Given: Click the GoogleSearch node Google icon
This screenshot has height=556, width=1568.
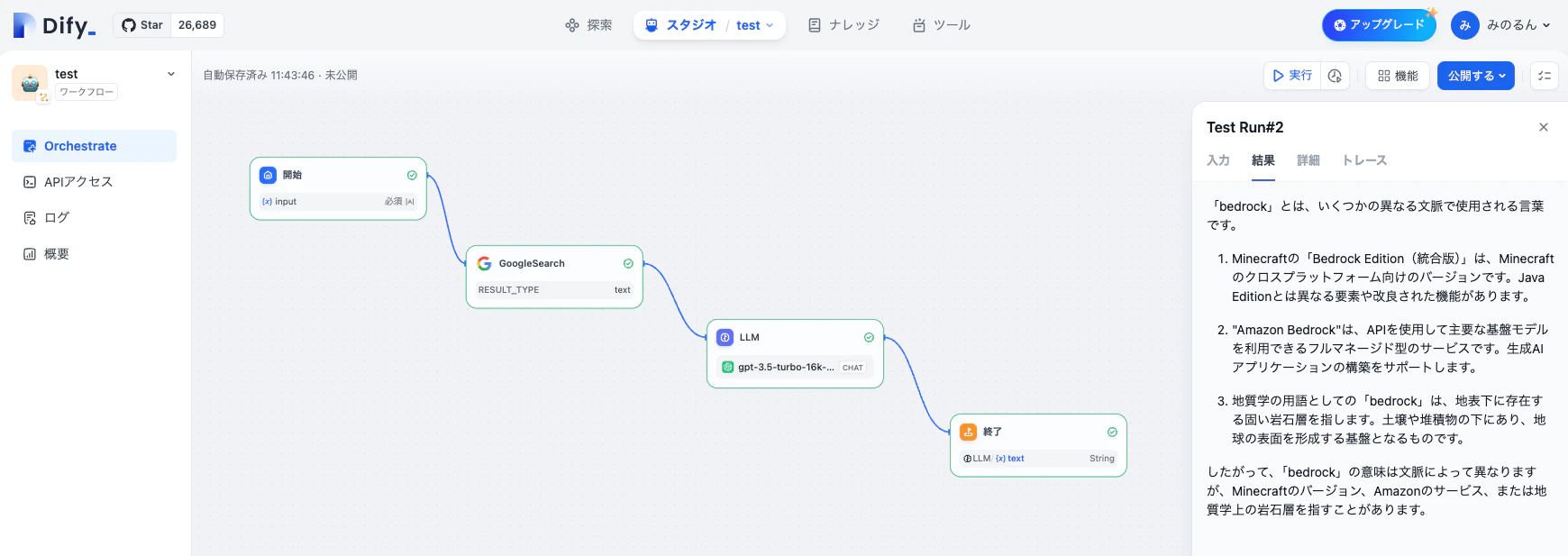Looking at the screenshot, I should pos(484,263).
